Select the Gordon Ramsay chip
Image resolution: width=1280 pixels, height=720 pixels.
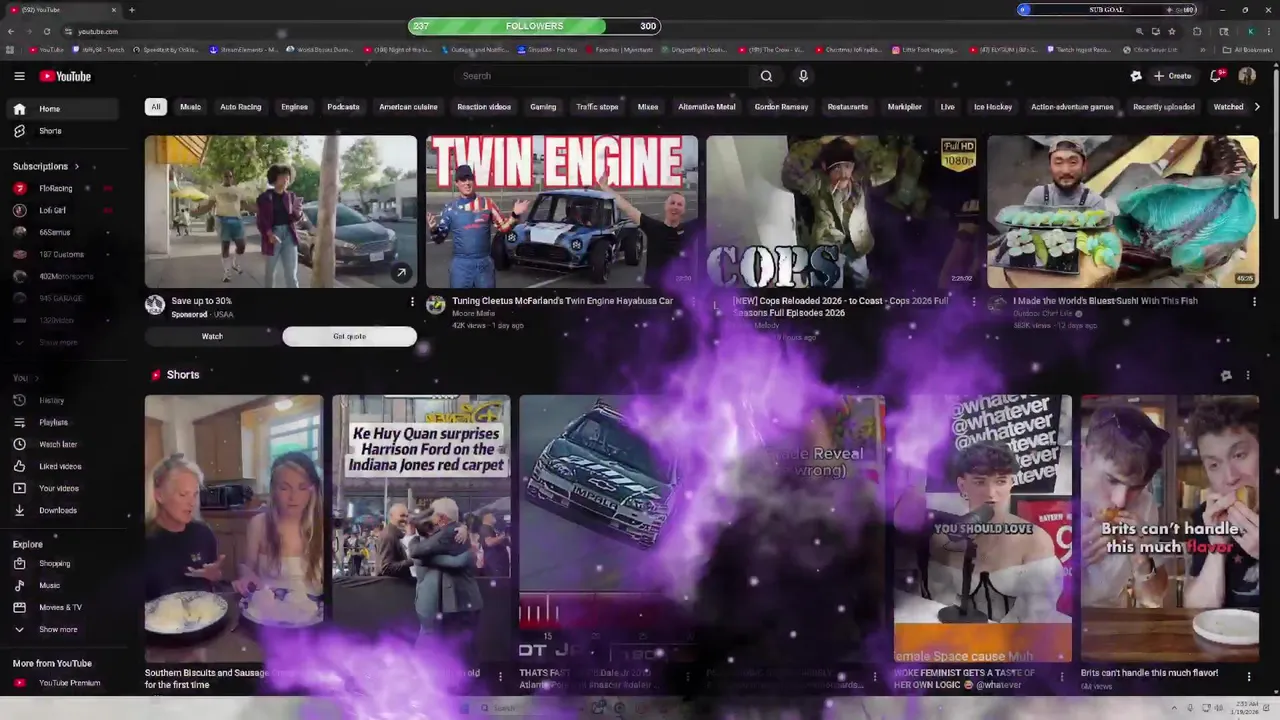781,107
